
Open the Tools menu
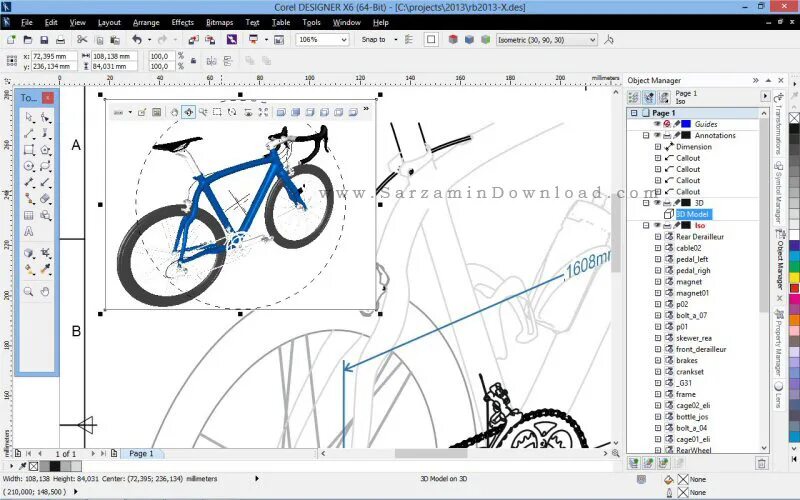point(311,22)
